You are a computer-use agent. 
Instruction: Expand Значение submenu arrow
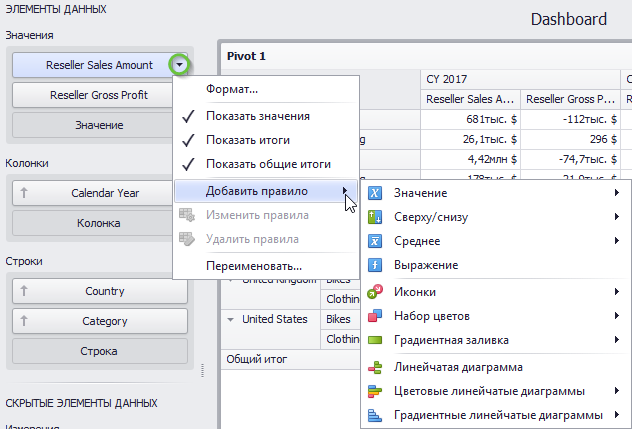(x=617, y=193)
